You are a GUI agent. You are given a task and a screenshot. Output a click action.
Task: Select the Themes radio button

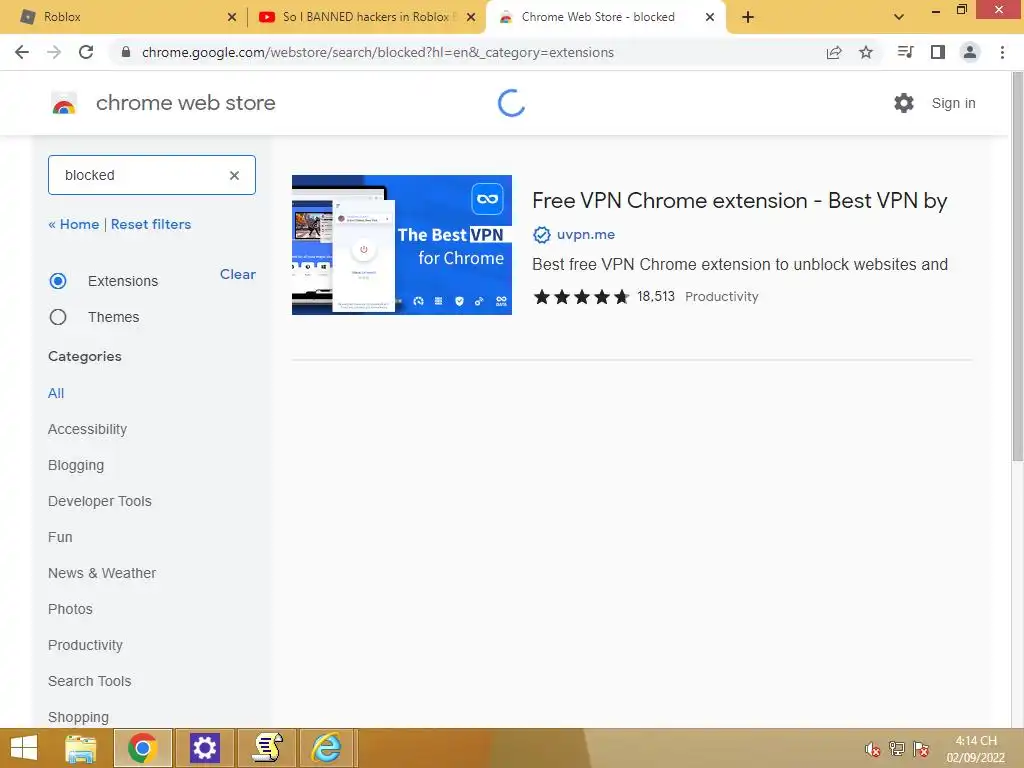[x=58, y=317]
